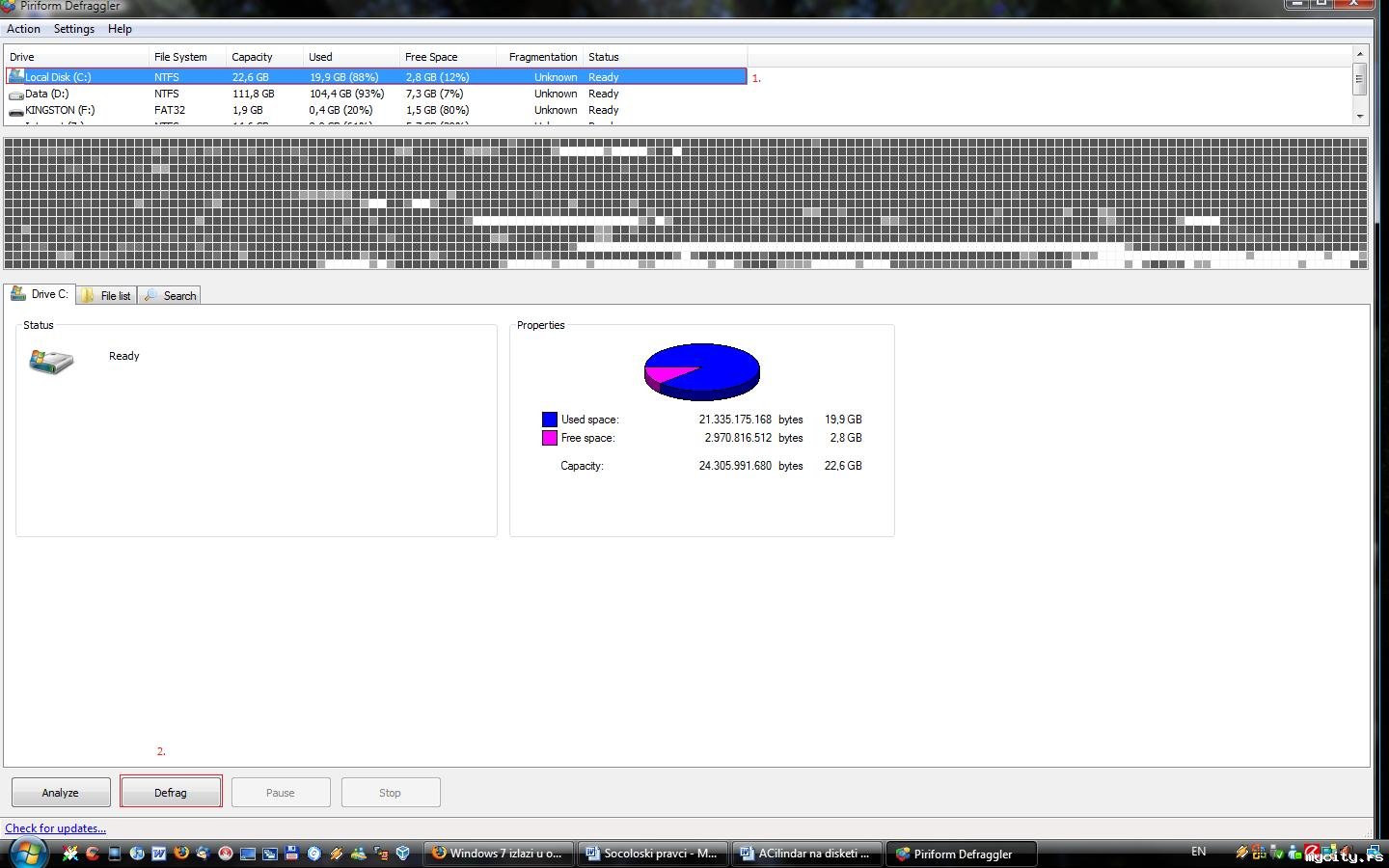Click the FAT32 file system cell
The height and width of the screenshot is (868, 1389).
170,110
